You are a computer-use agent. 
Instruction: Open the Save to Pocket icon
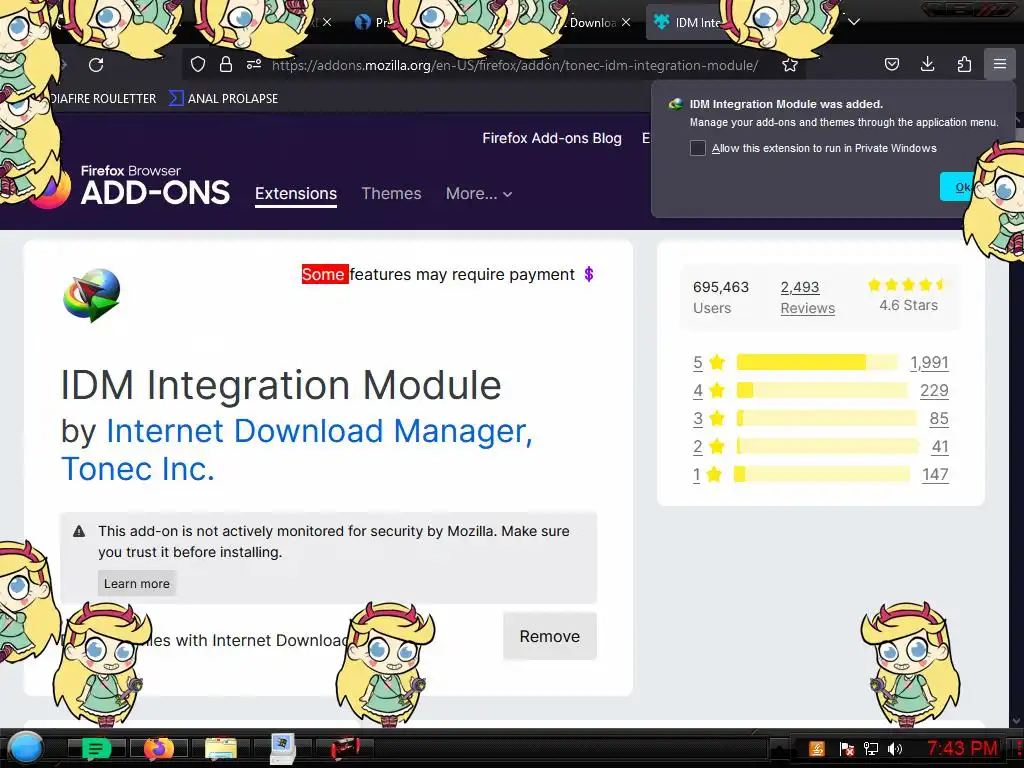click(891, 64)
